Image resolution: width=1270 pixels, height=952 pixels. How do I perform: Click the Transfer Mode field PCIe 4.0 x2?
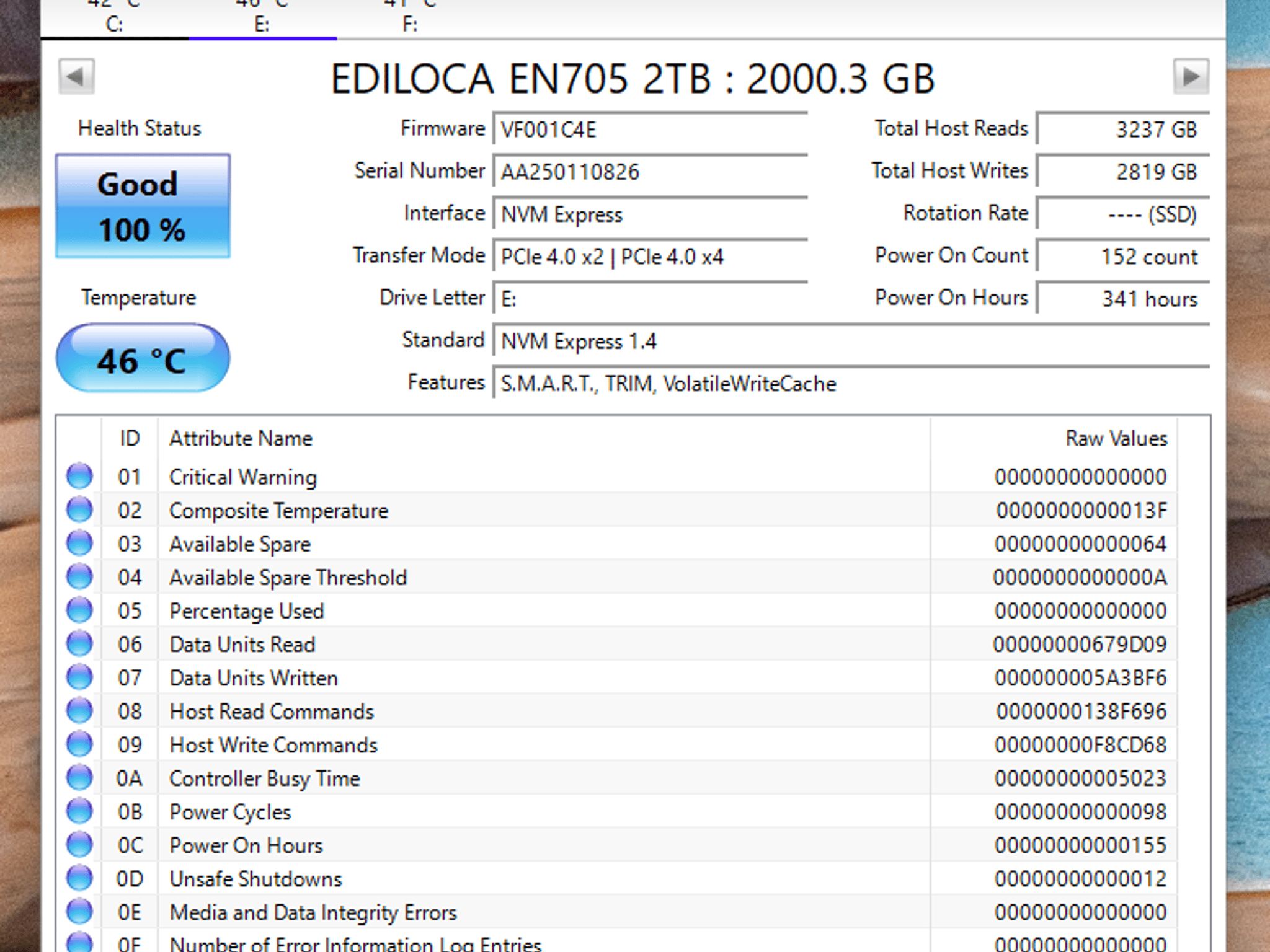point(650,256)
